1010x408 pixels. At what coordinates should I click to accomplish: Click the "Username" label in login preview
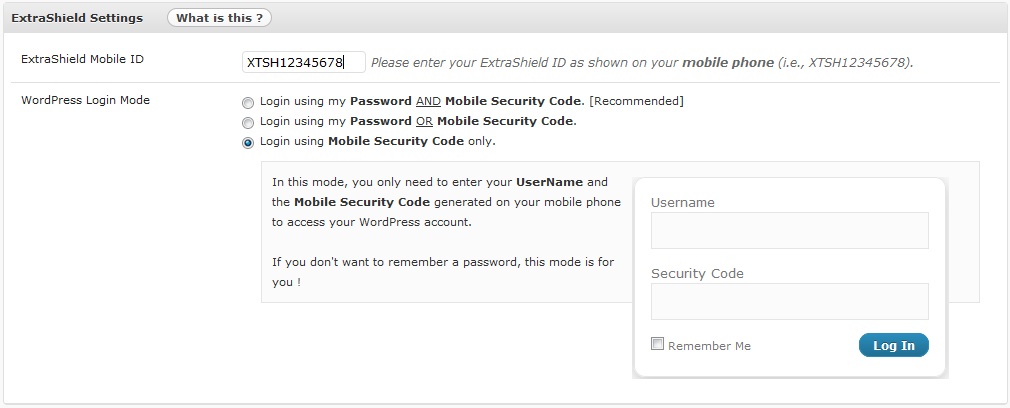[x=683, y=202]
